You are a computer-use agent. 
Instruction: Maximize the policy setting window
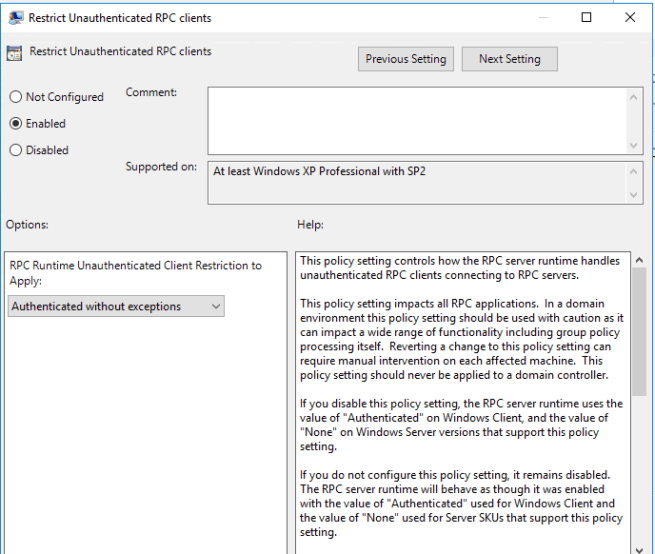[x=586, y=17]
